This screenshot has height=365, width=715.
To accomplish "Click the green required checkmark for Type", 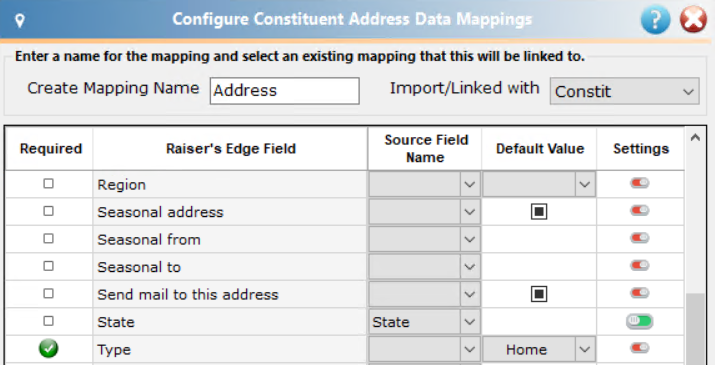I will tap(48, 349).
